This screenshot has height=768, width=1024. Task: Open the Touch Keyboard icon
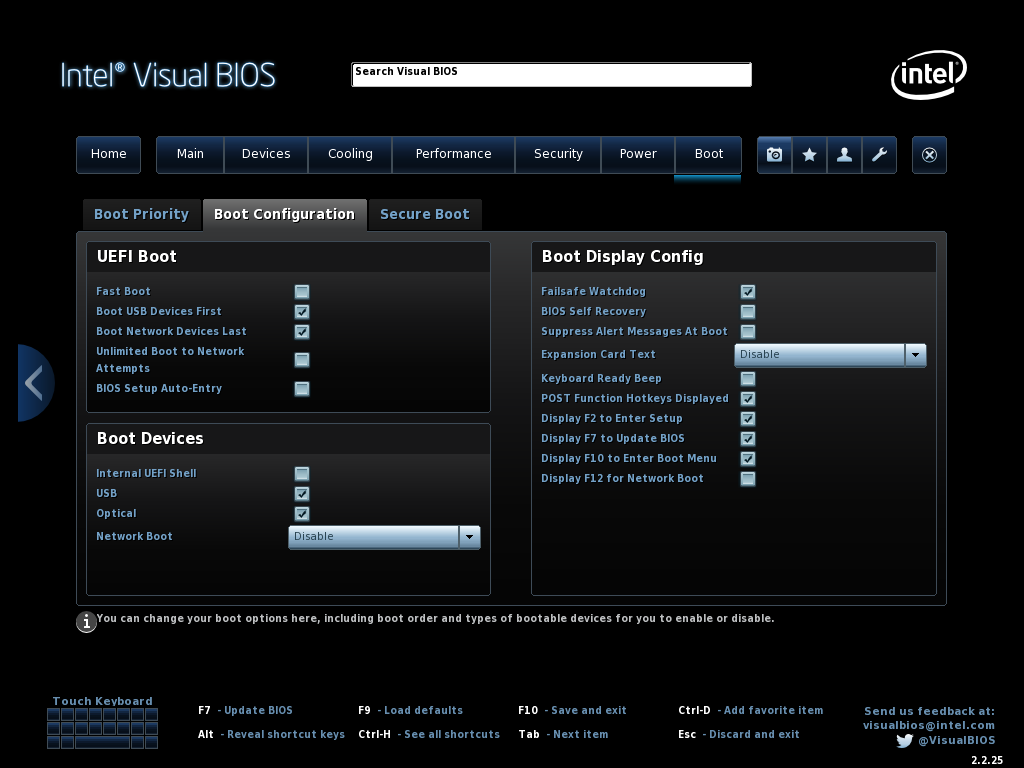pyautogui.click(x=102, y=728)
